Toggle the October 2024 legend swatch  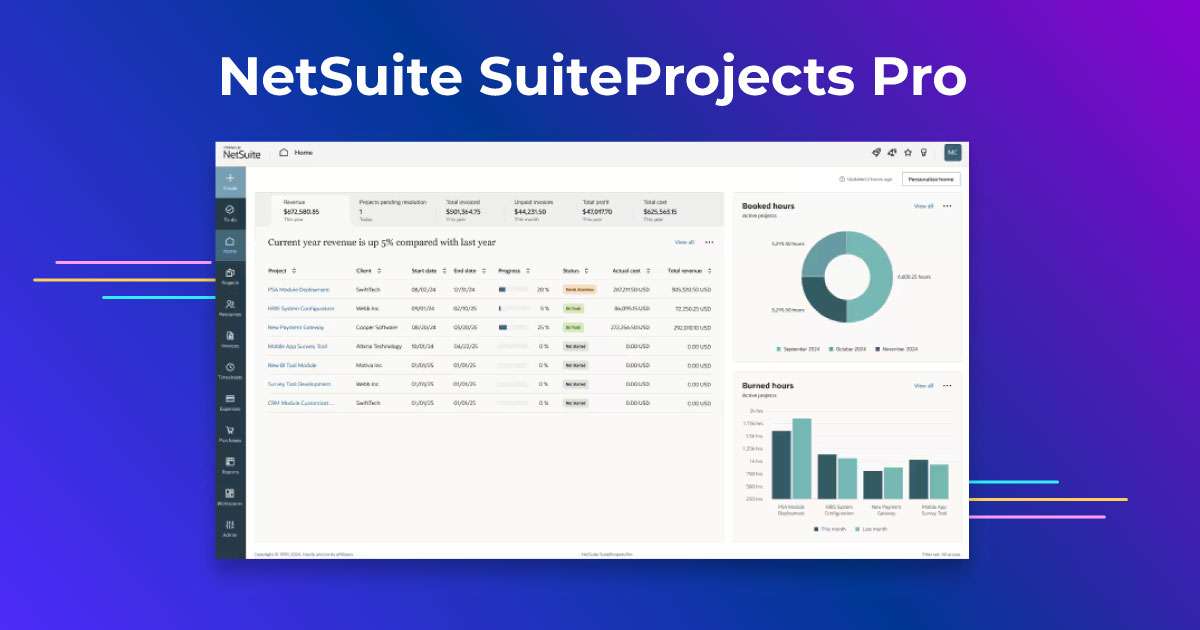coord(829,349)
